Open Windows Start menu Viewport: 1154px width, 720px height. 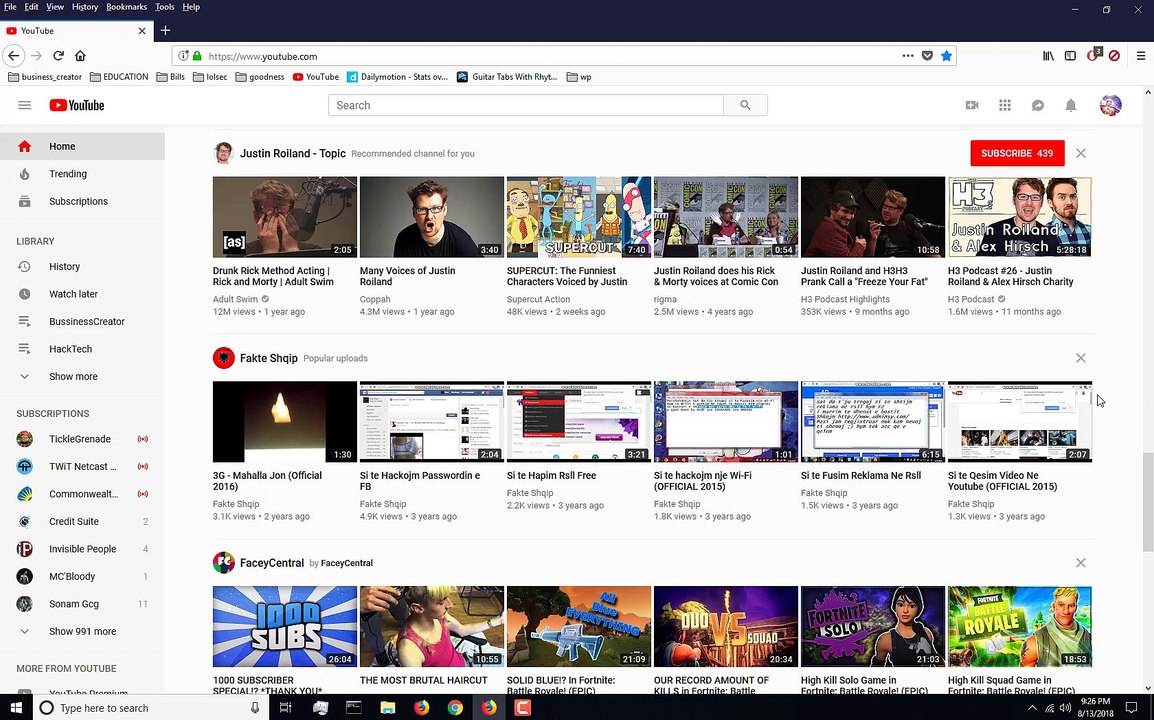click(16, 707)
